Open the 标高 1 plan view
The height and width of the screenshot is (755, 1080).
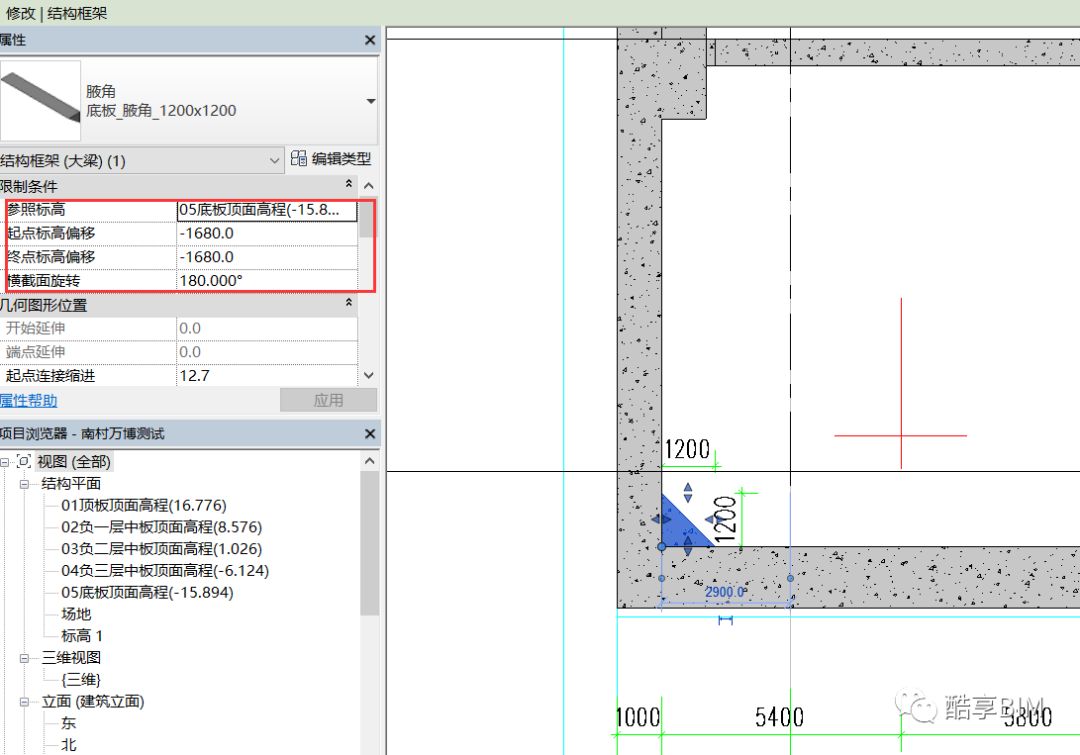coord(81,636)
